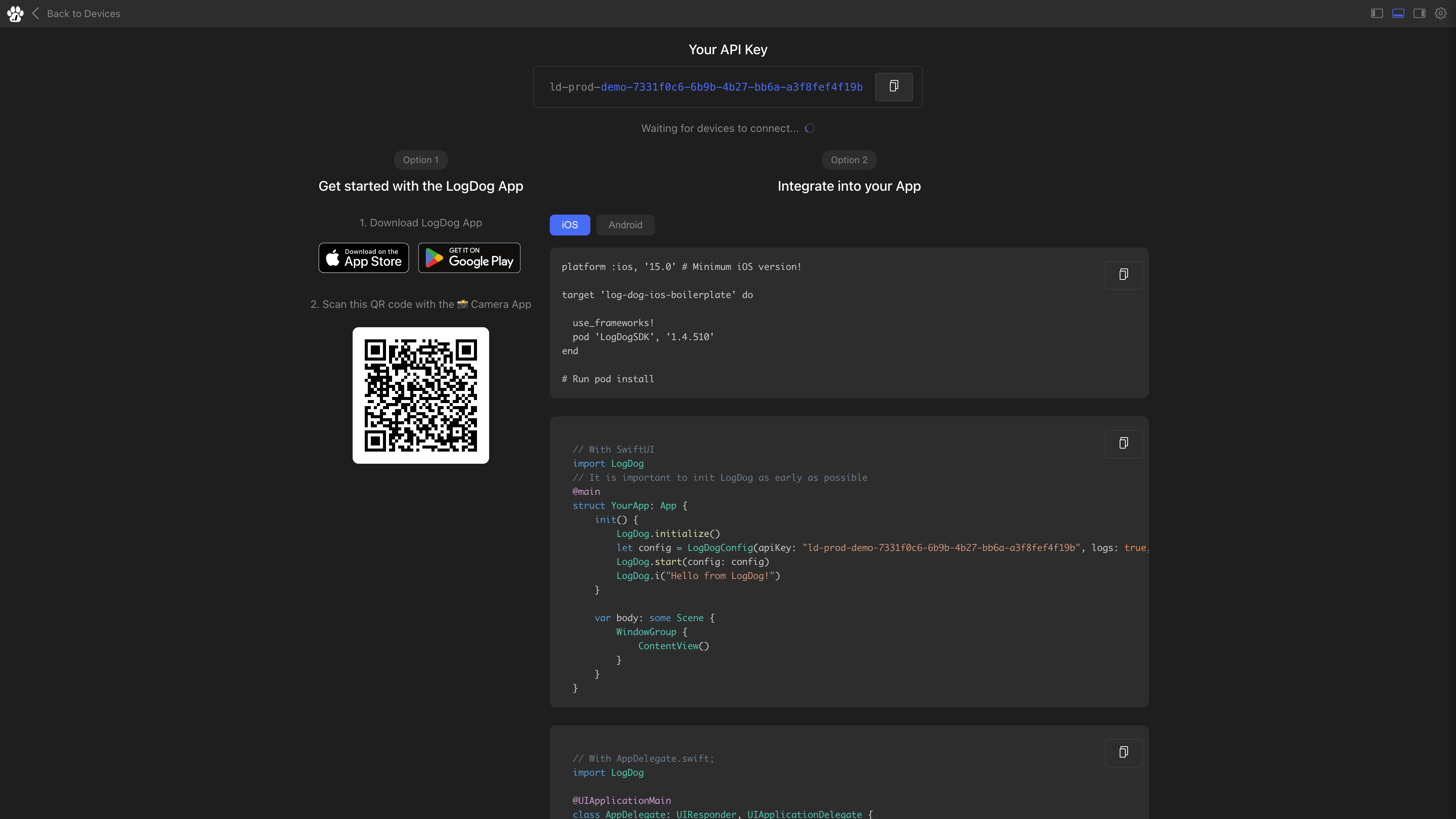Click the Option 1 badge
The image size is (1456, 819).
(x=420, y=160)
